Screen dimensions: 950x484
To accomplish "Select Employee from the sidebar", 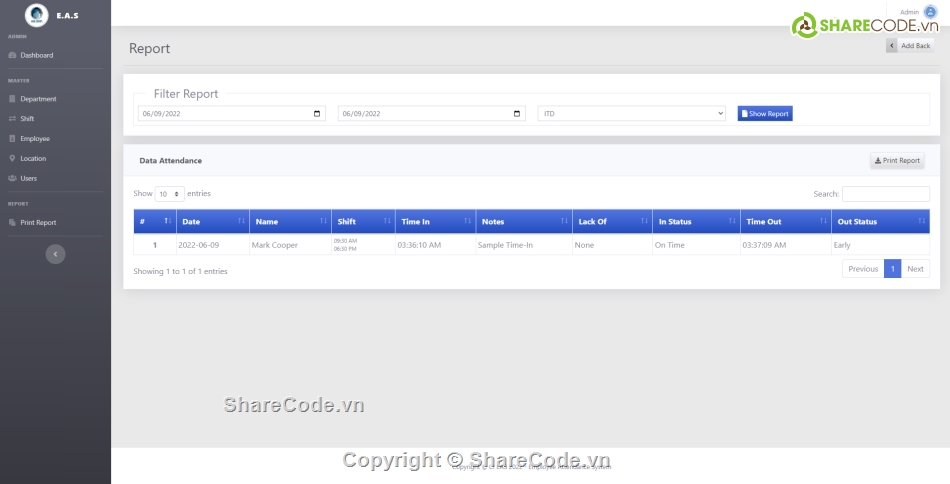I will click(x=35, y=139).
